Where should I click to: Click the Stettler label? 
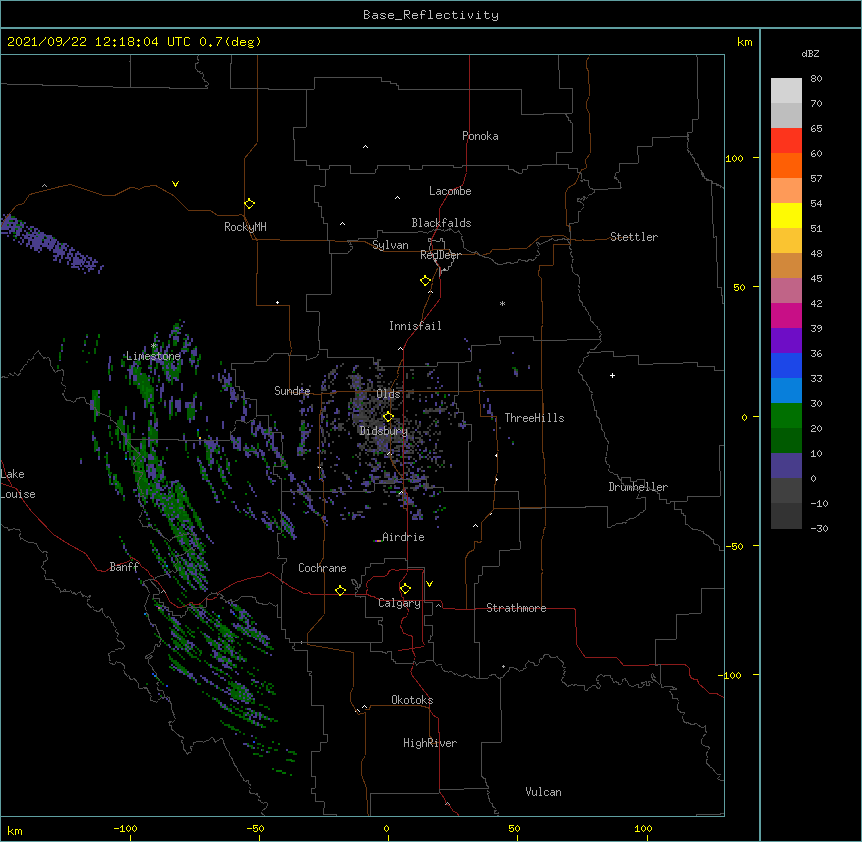[634, 237]
